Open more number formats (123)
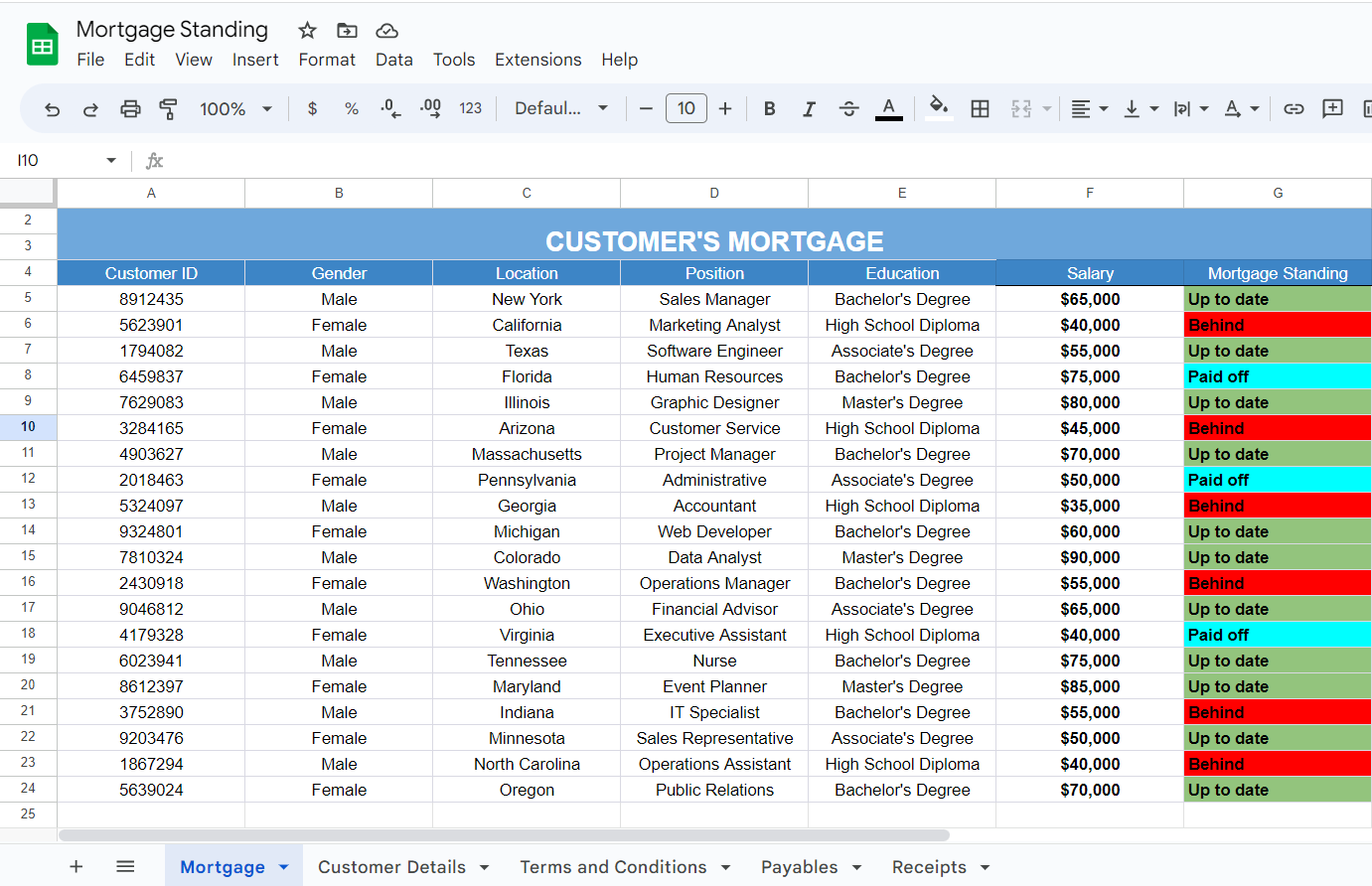Screen dimensions: 1372x886 pos(471,108)
